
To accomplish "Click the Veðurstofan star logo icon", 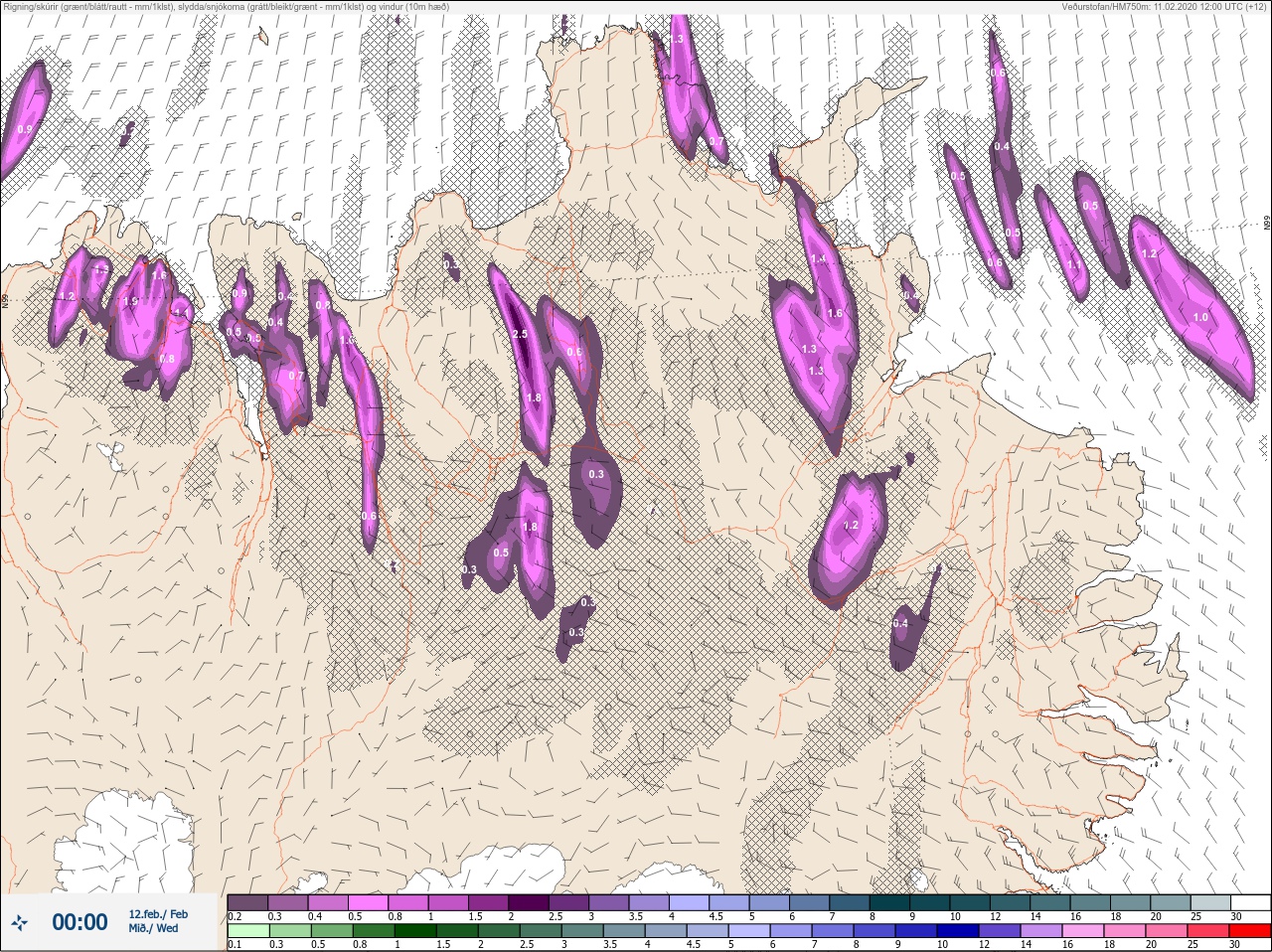I will tap(21, 923).
